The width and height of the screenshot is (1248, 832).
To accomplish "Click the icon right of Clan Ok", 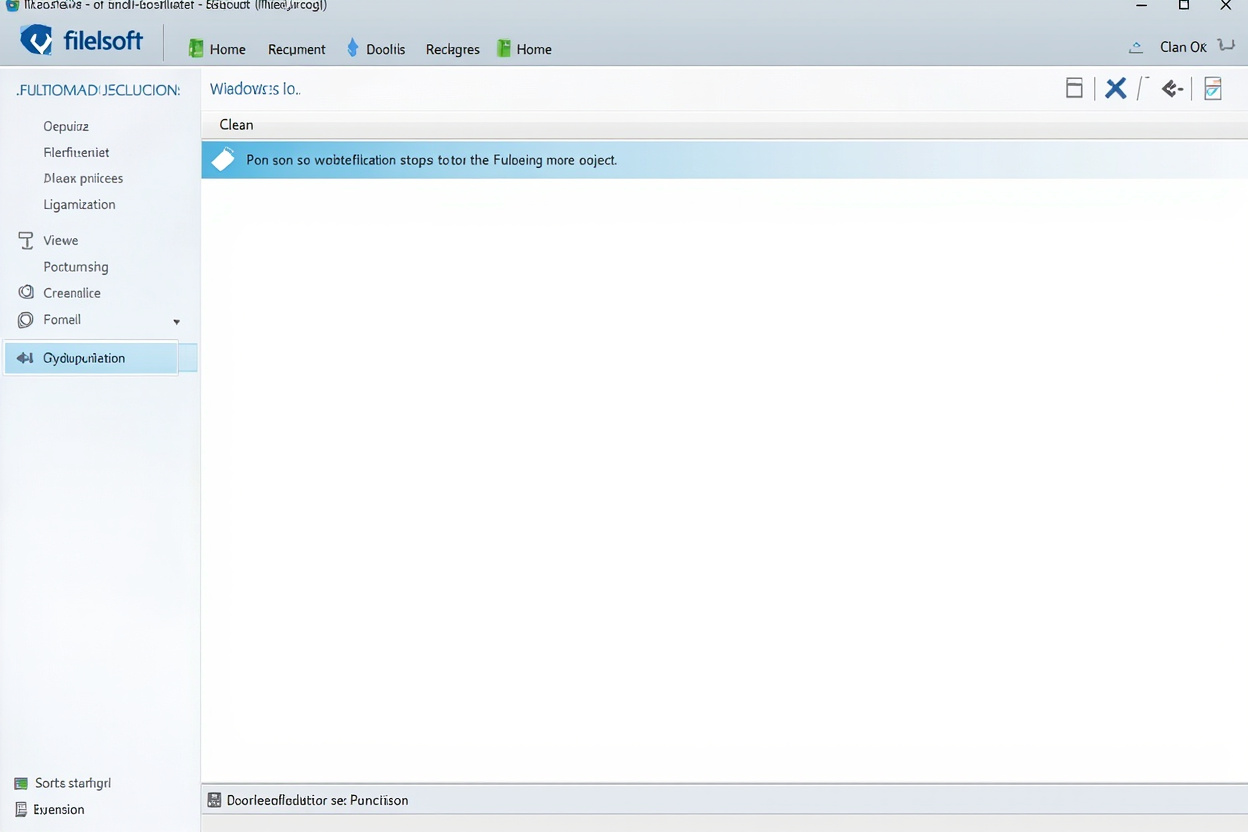I will click(1225, 46).
